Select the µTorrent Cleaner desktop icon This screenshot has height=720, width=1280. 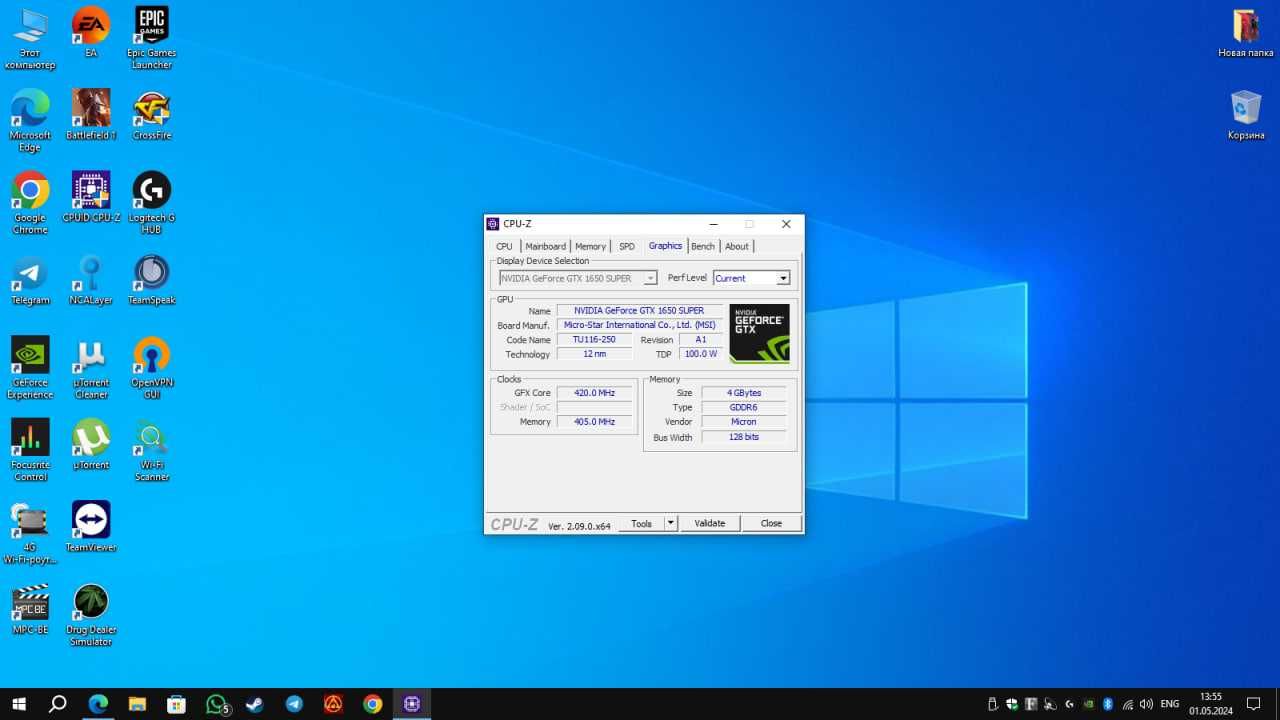click(x=91, y=367)
